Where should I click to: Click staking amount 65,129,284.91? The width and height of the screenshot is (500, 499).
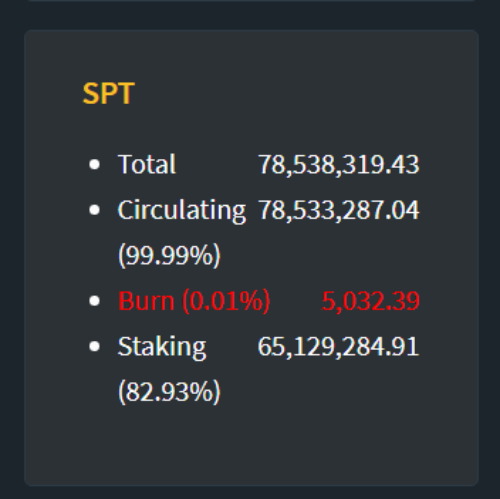pos(338,347)
